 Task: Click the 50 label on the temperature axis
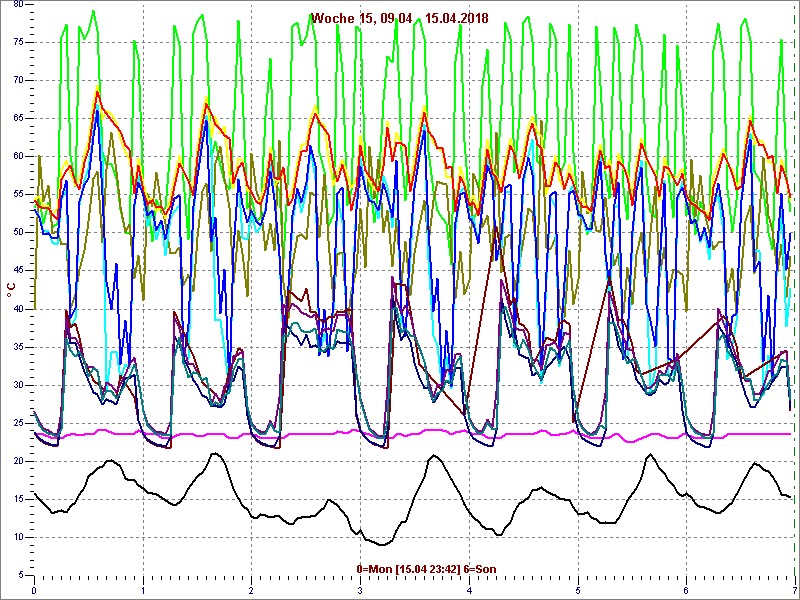point(18,232)
